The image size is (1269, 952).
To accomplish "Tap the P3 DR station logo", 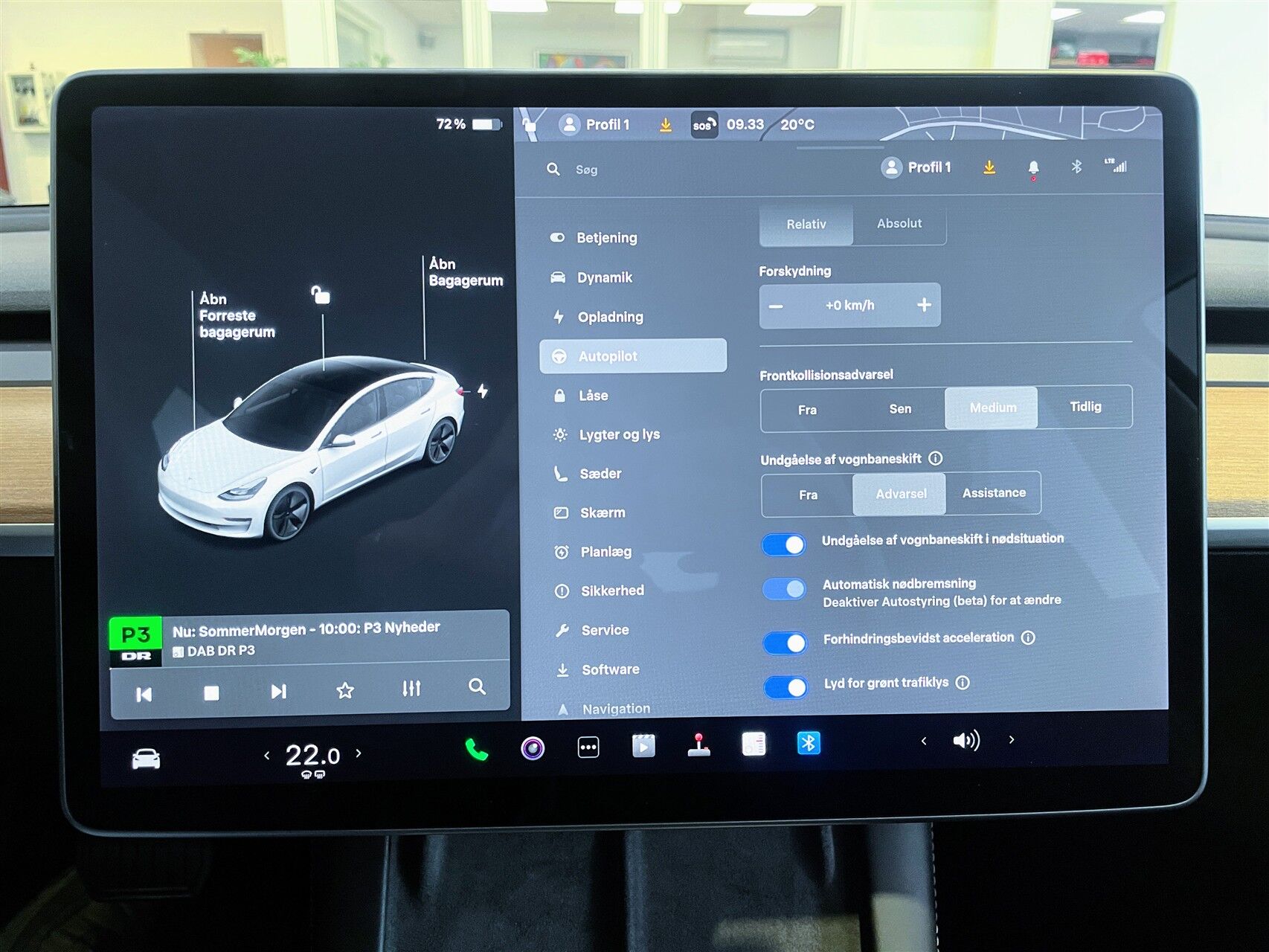I will [135, 643].
